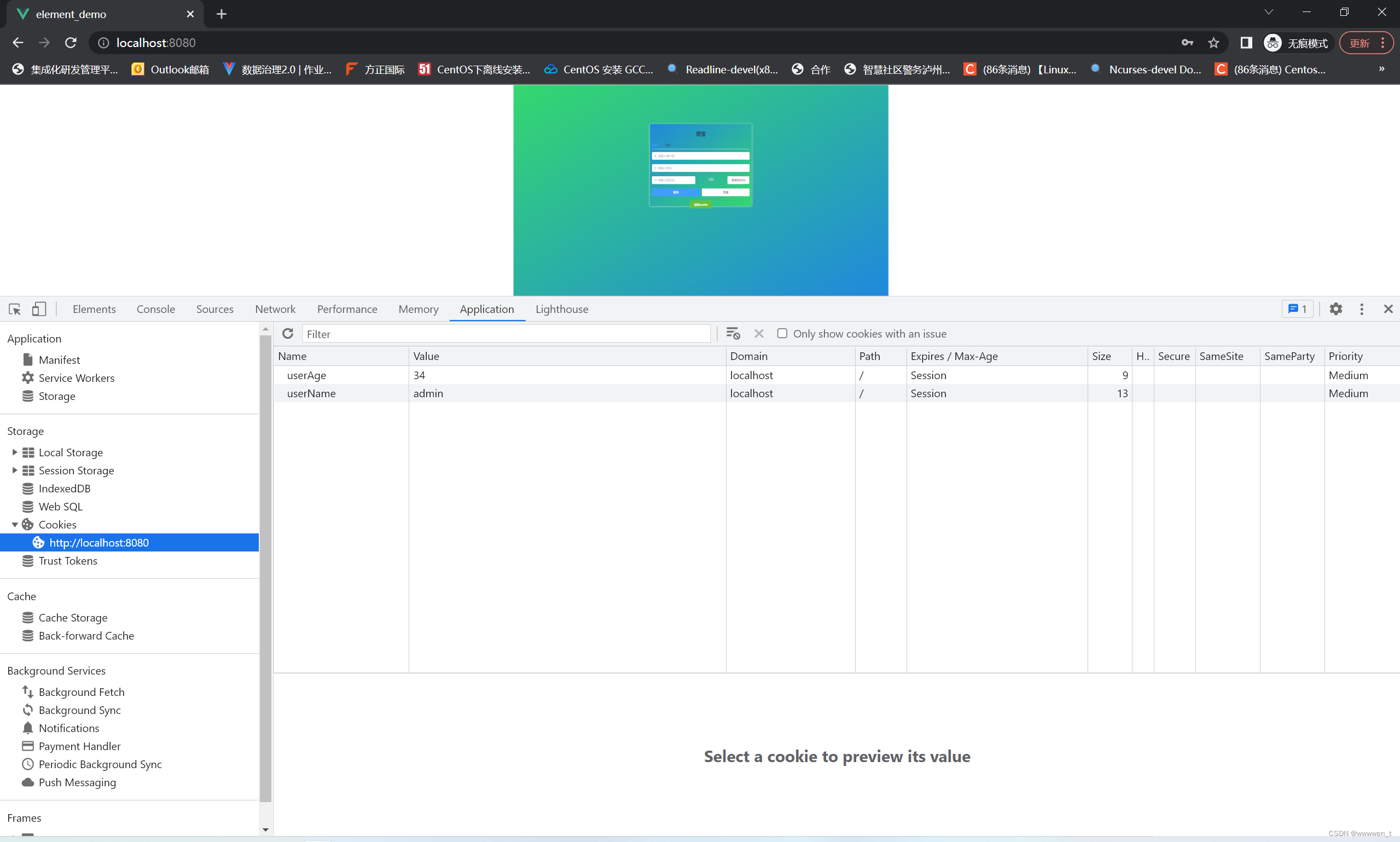Open the DevTools three-dot customize menu
Viewport: 1400px width, 842px height.
tap(1362, 309)
